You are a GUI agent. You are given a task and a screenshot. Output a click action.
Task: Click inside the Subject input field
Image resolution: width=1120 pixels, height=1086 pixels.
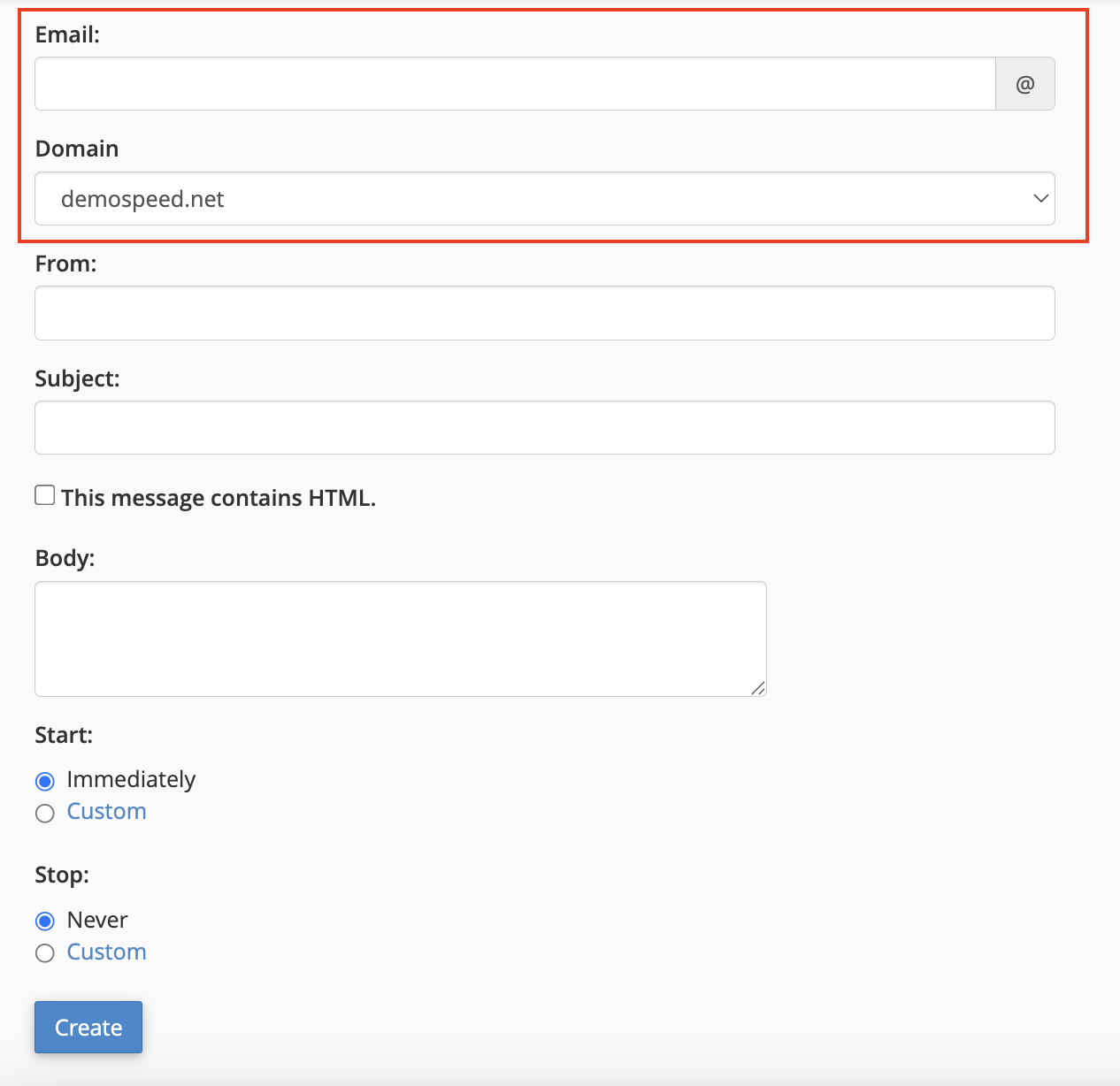pos(544,428)
